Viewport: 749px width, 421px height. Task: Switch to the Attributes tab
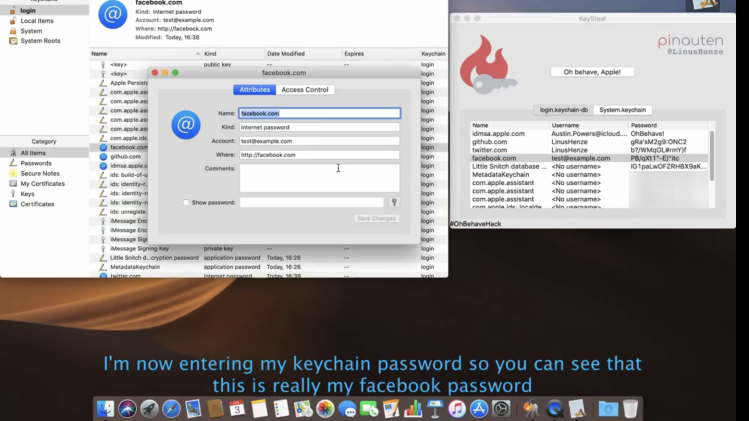click(255, 90)
